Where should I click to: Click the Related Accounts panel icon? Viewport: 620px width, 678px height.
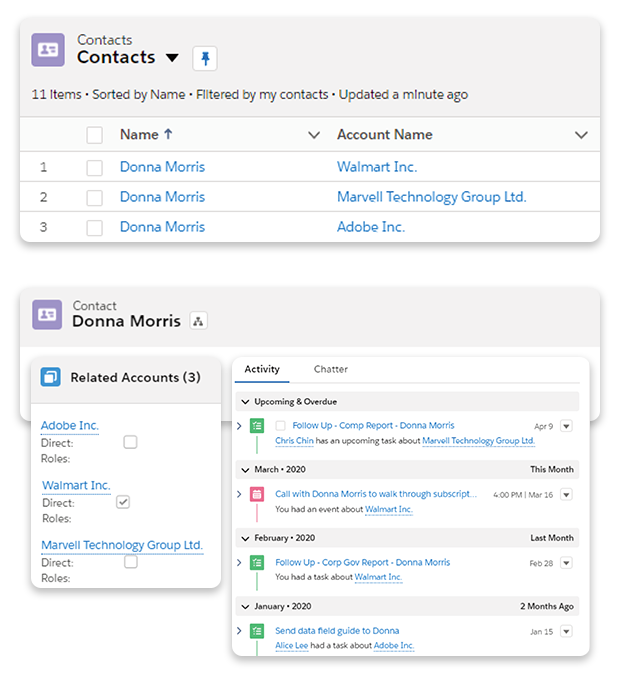50,377
